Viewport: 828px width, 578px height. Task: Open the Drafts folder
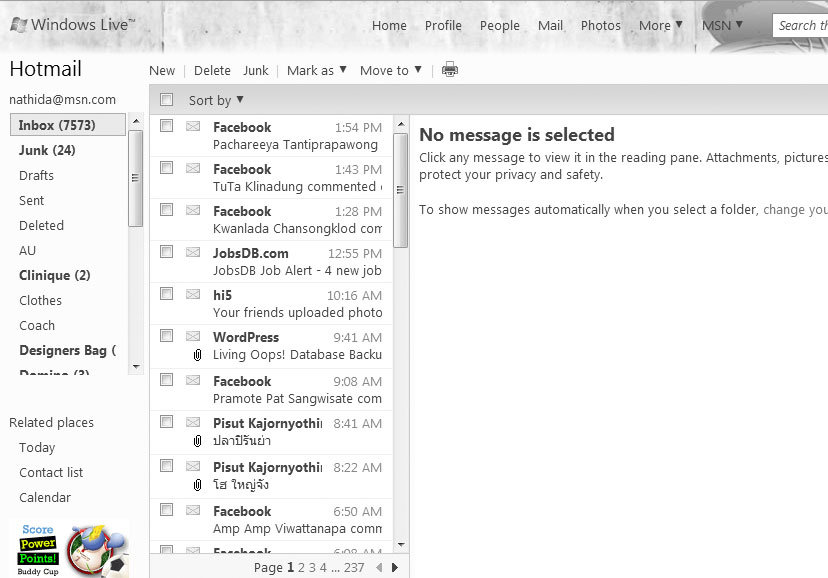click(x=36, y=175)
